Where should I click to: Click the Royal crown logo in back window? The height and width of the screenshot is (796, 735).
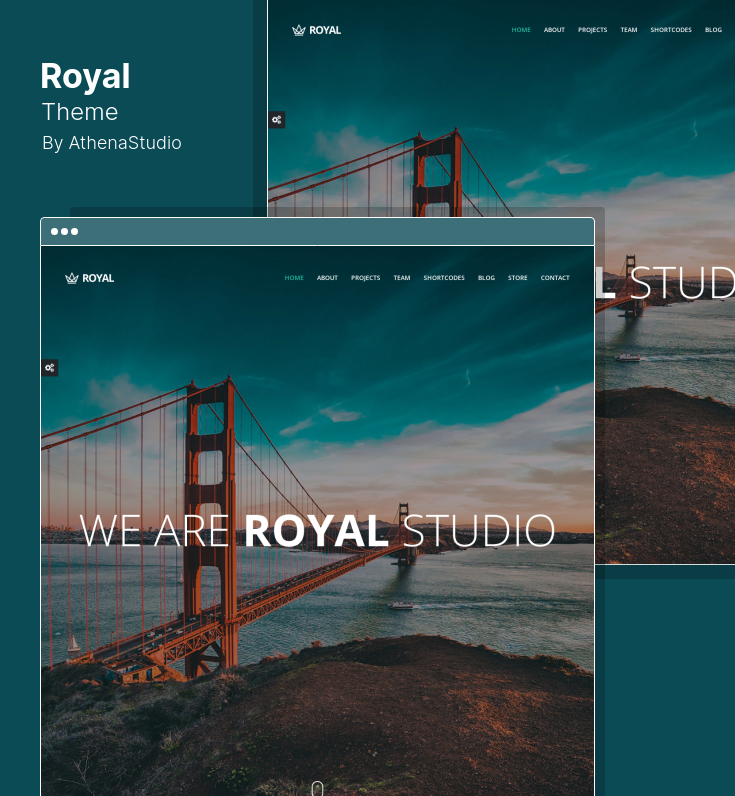click(x=316, y=30)
